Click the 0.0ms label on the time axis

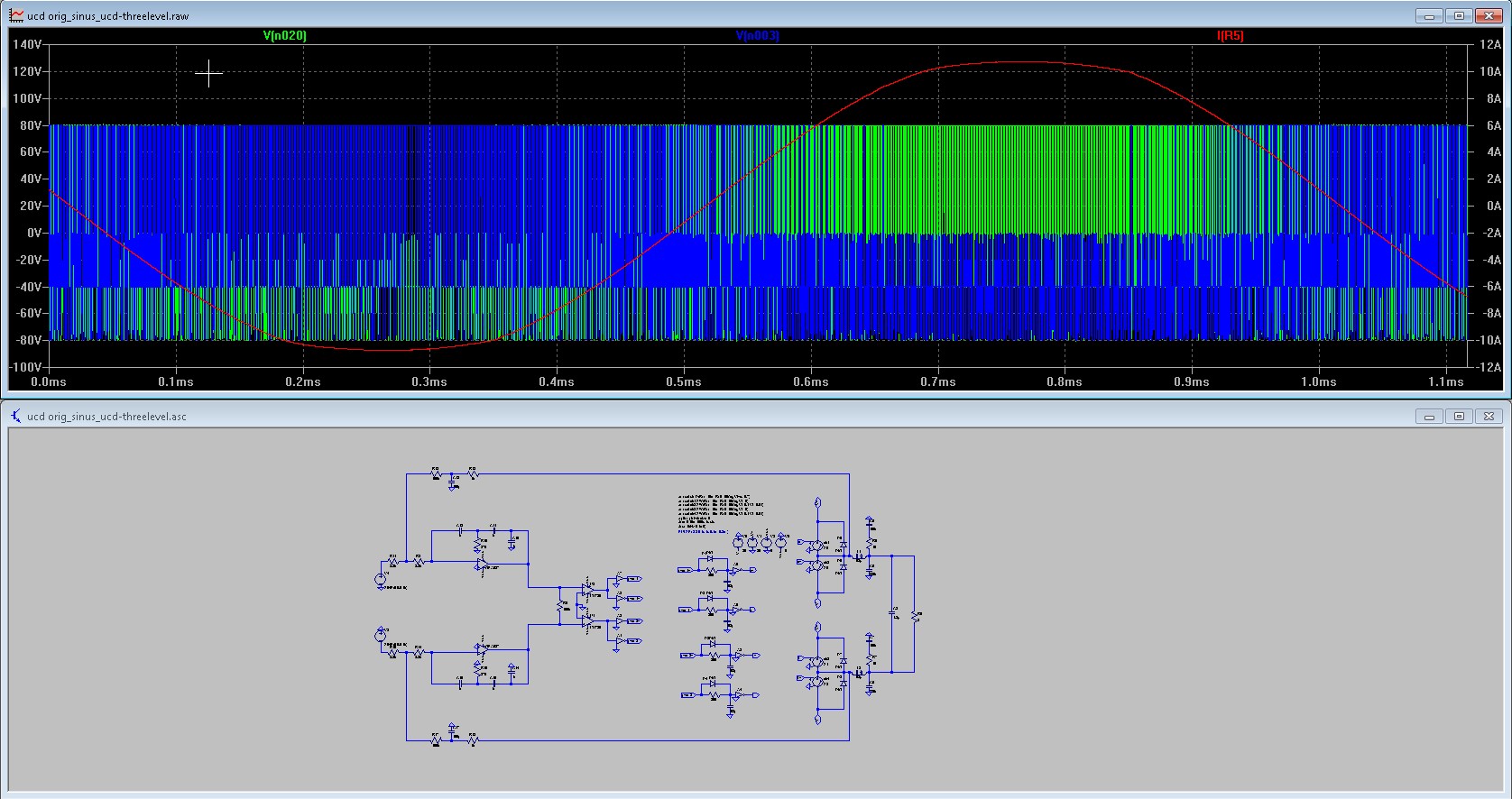pyautogui.click(x=49, y=381)
